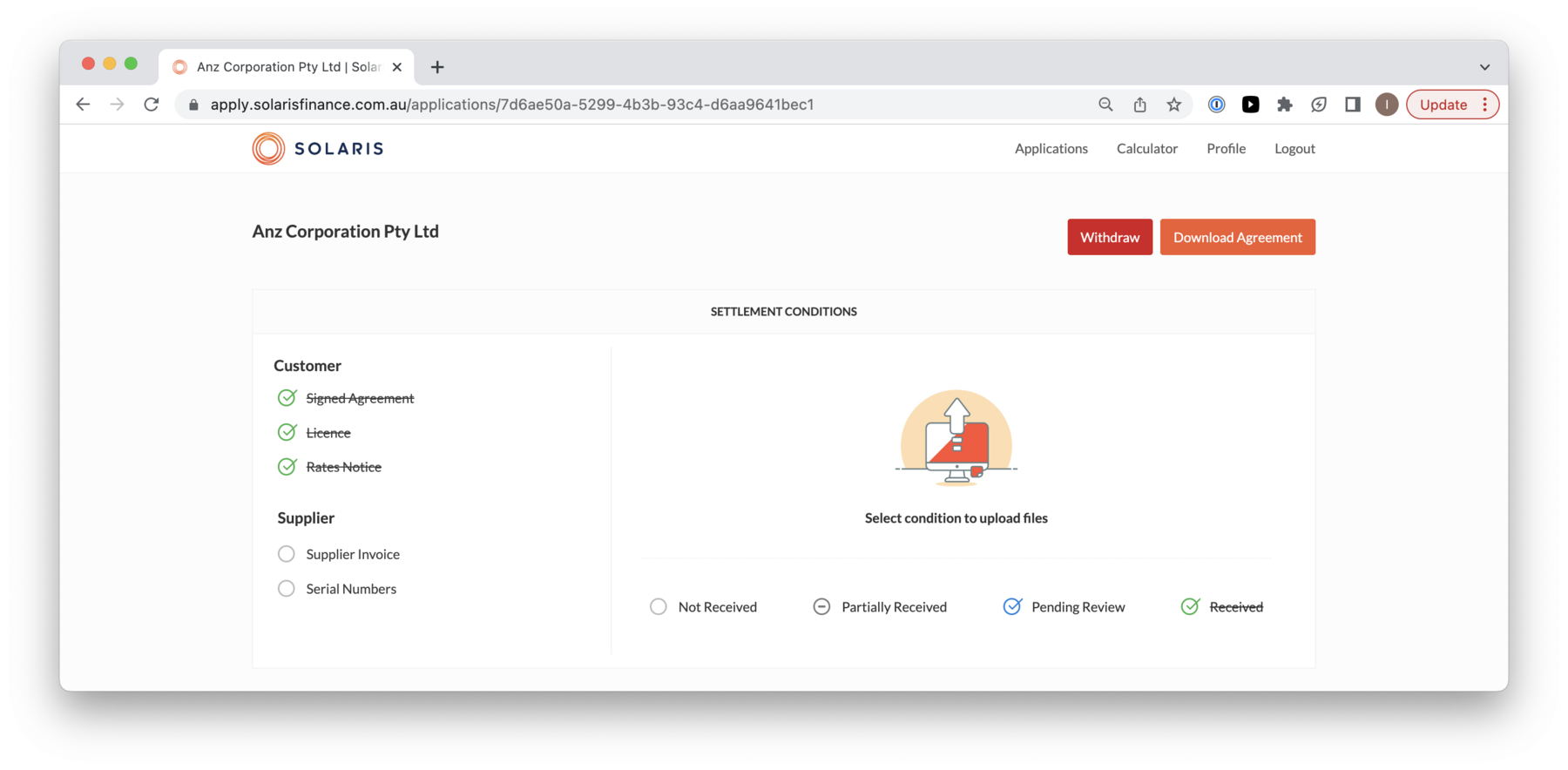Image resolution: width=1568 pixels, height=770 pixels.
Task: Click the Rates Notice green check icon
Action: (287, 467)
